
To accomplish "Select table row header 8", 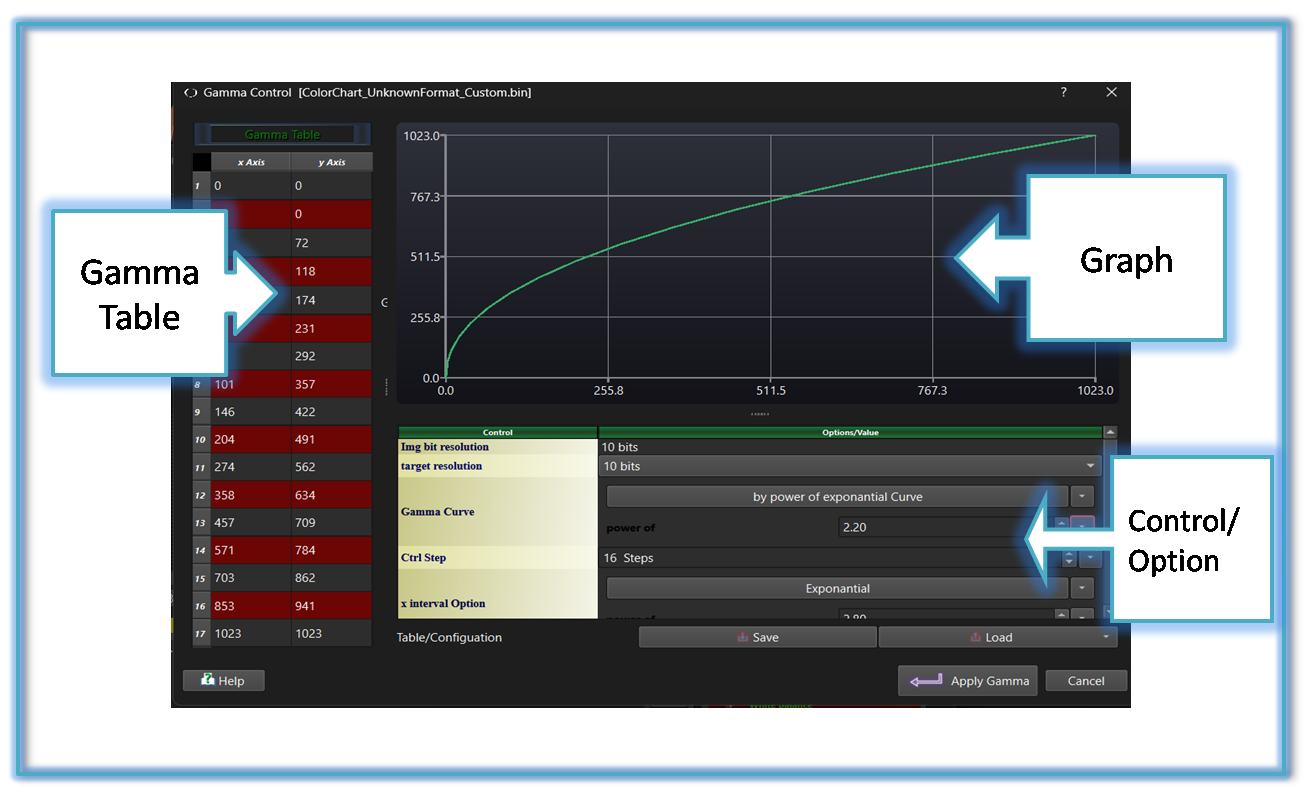I will coord(201,384).
